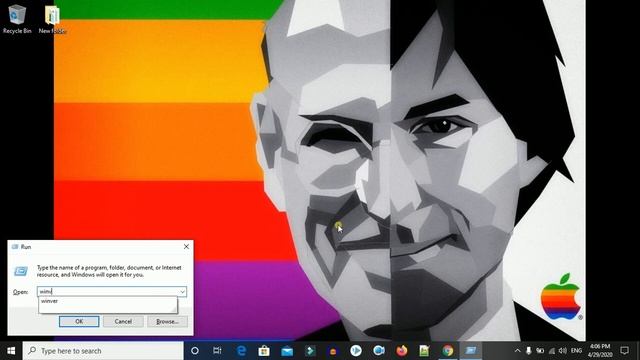The height and width of the screenshot is (360, 640).
Task: Open the video camera app on the taskbar
Action: [x=379, y=351]
